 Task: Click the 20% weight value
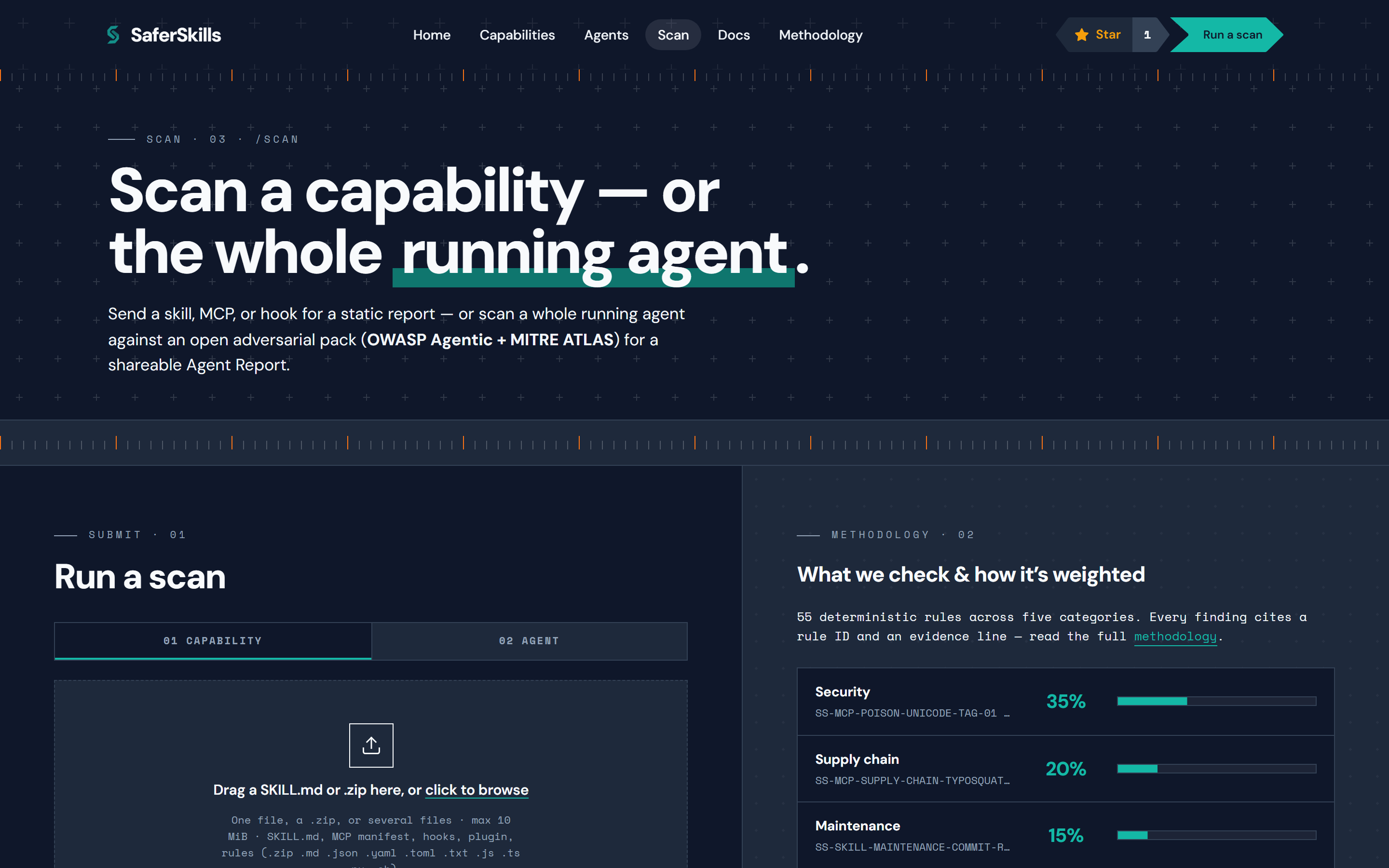[x=1066, y=769]
